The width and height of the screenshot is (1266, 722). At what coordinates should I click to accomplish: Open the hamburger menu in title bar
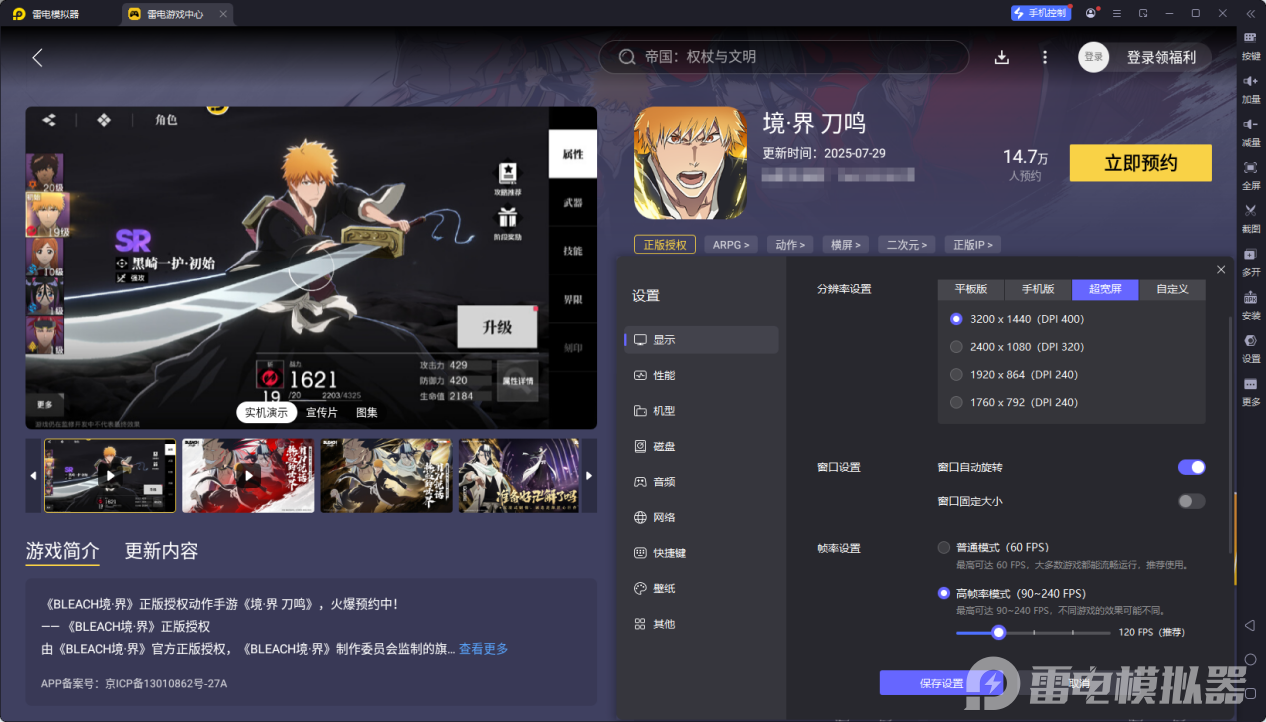[x=1117, y=13]
